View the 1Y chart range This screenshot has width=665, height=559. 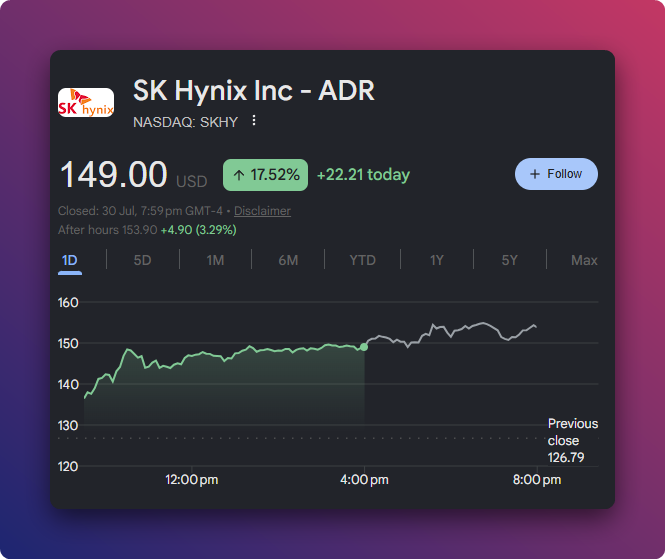point(436,260)
